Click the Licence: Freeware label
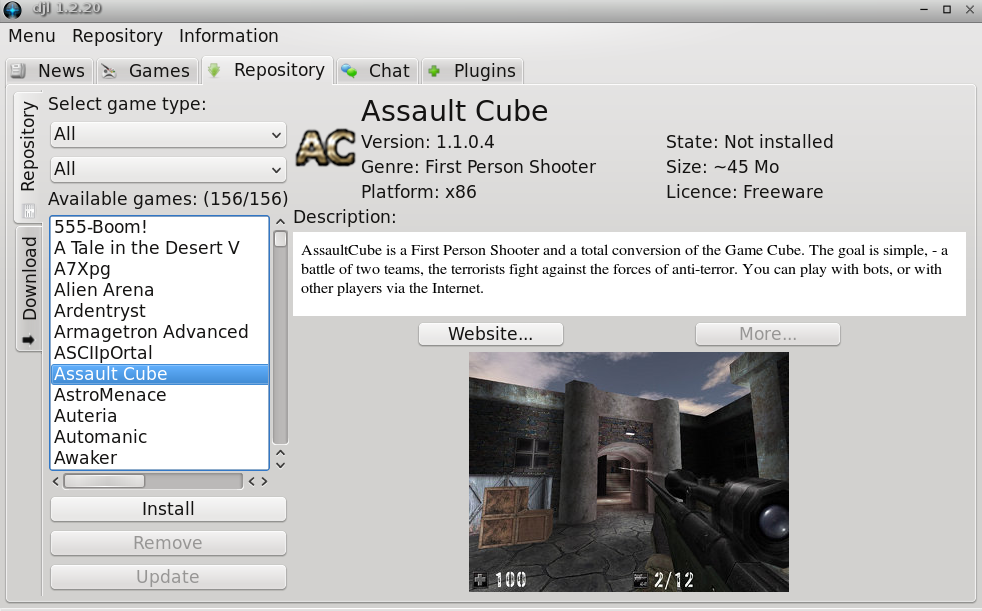This screenshot has height=611, width=982. (745, 192)
